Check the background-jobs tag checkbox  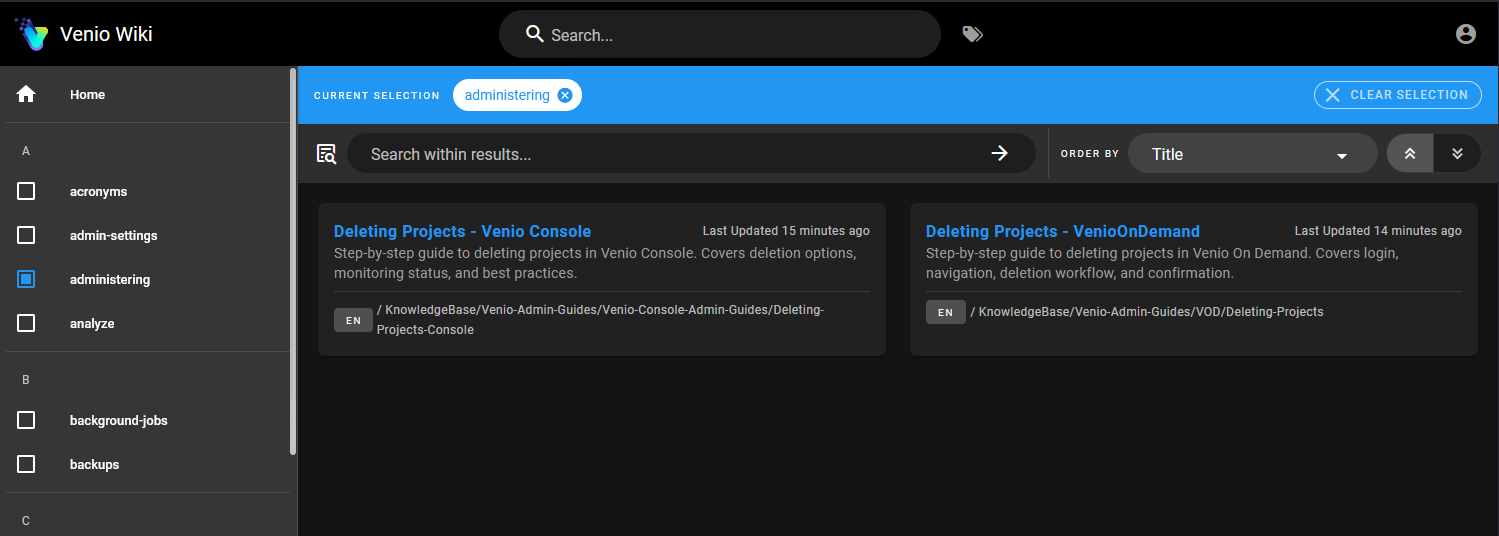[x=26, y=420]
